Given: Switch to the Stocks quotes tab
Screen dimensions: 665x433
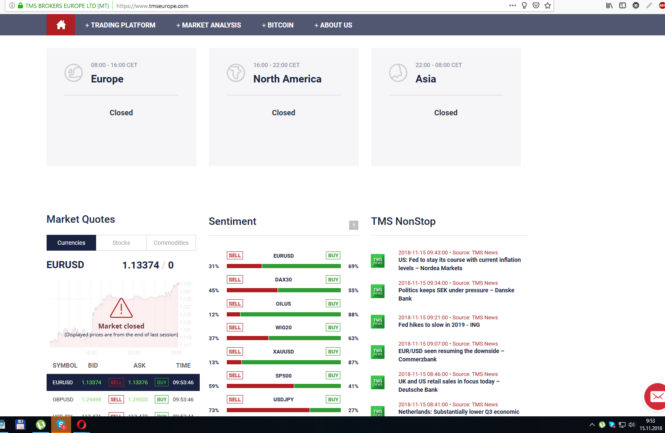Looking at the screenshot, I should click(121, 243).
